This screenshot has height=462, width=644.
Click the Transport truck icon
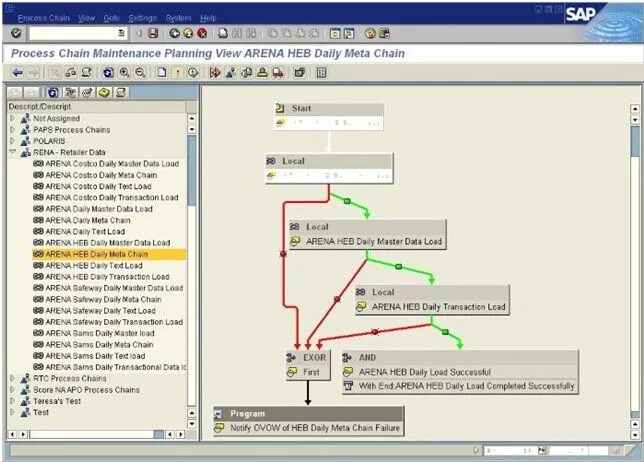pyautogui.click(x=278, y=73)
